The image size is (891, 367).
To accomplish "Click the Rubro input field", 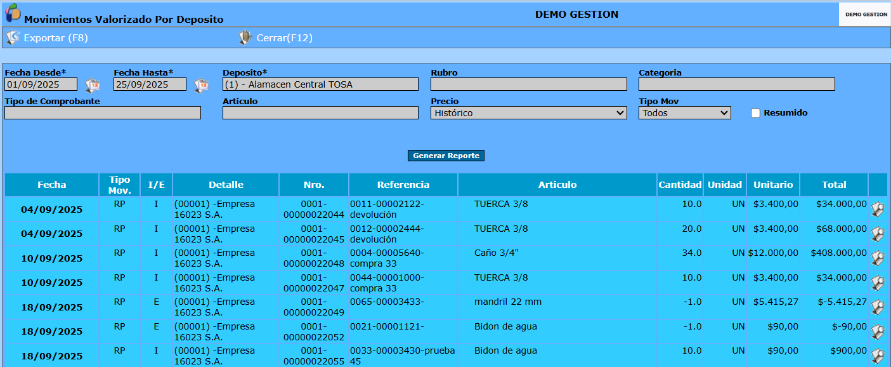I will (528, 85).
